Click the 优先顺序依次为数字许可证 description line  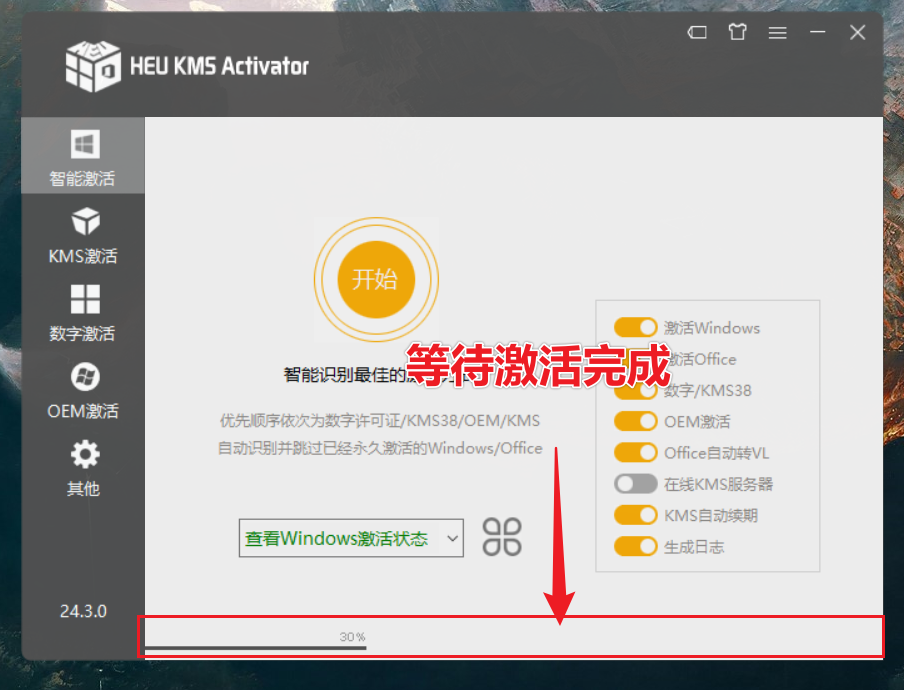point(379,421)
